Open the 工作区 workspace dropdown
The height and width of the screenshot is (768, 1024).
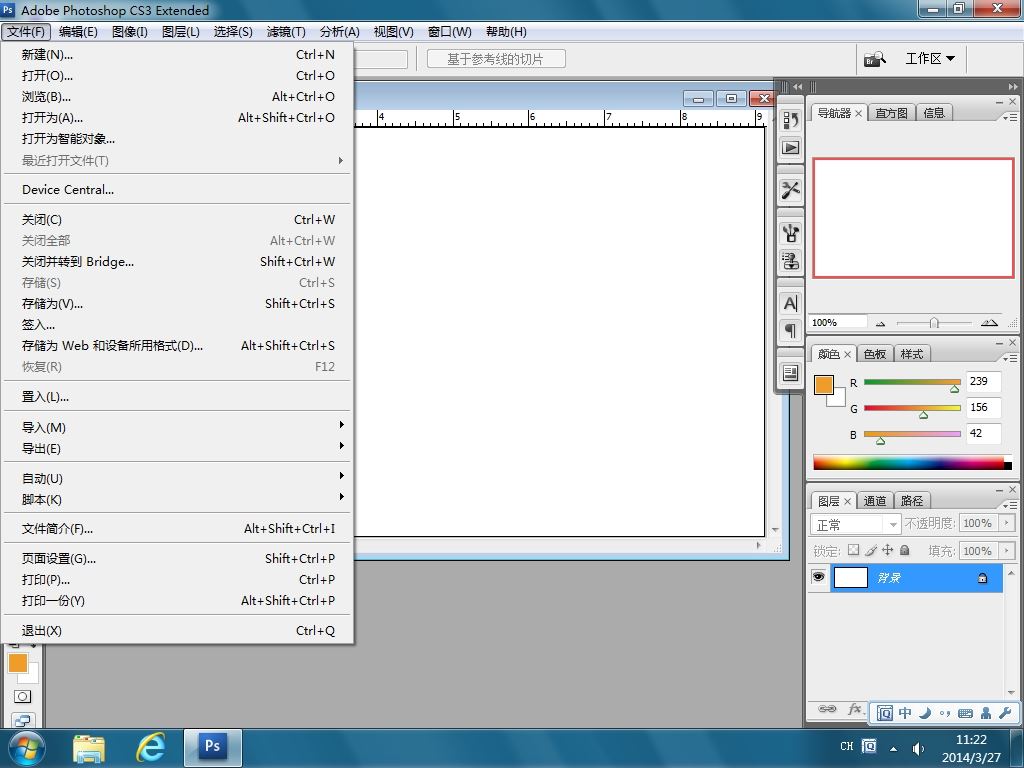point(930,59)
